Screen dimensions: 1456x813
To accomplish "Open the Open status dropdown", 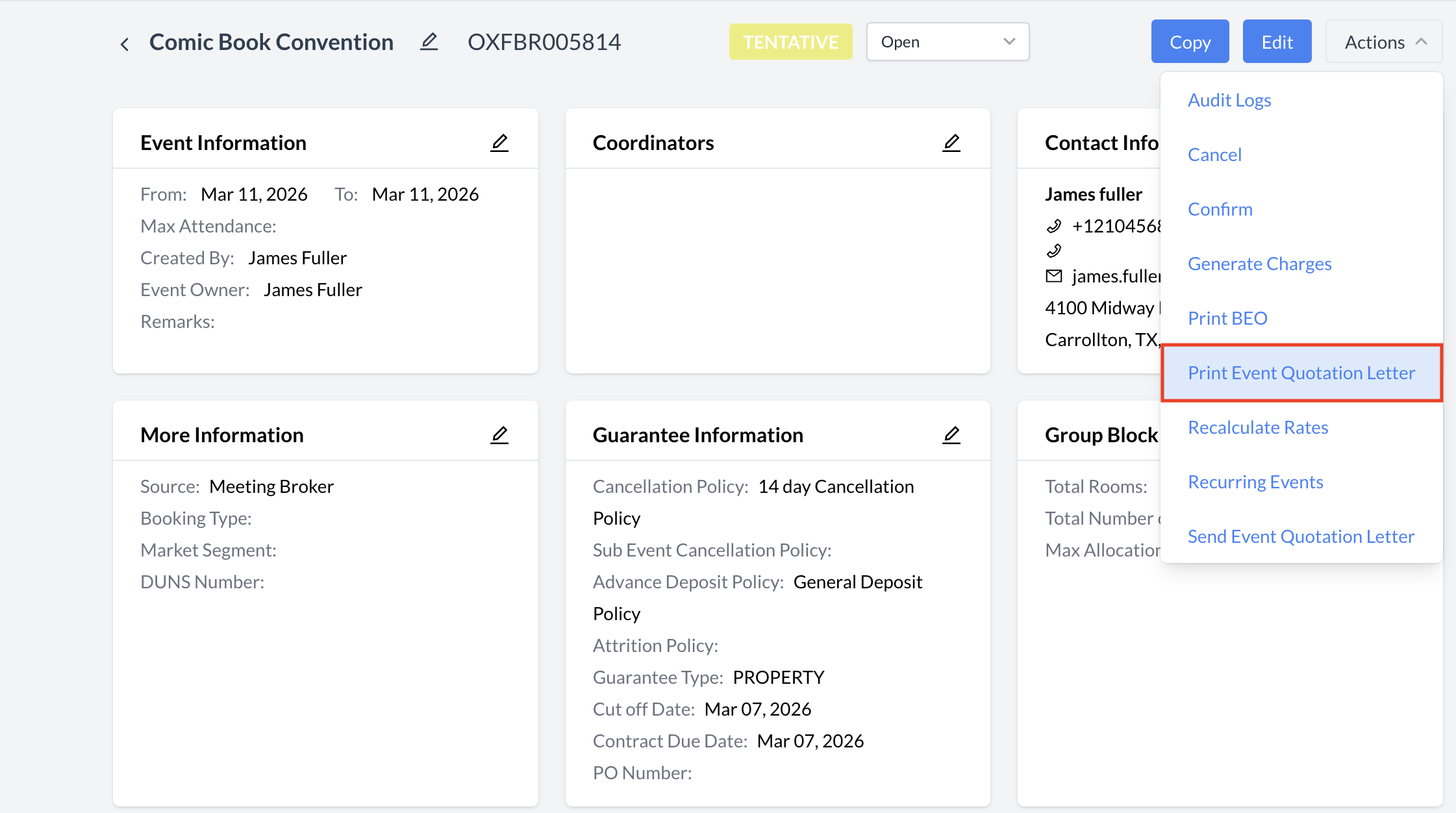I will (947, 42).
